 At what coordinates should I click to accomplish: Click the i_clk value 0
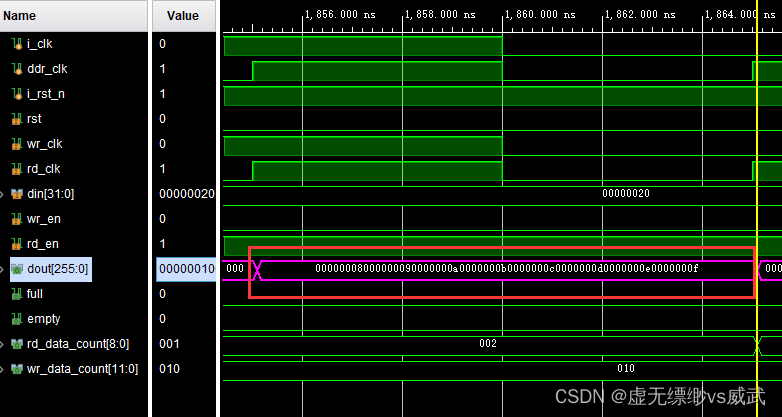tap(162, 44)
